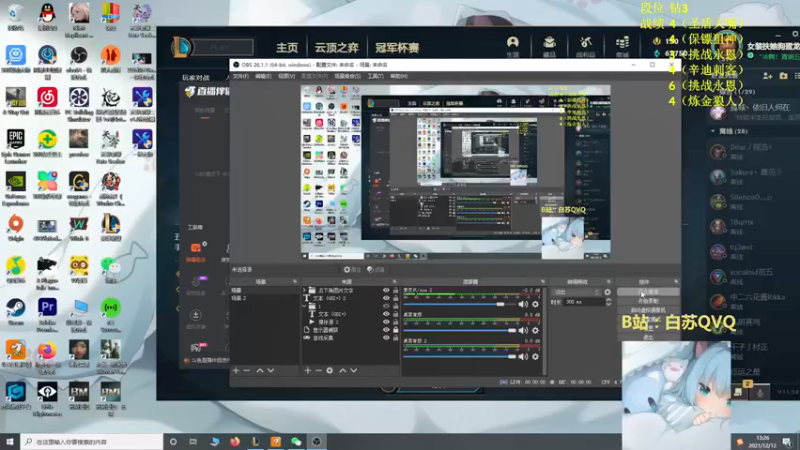
Task: Open WeChat from the taskbar
Action: pyautogui.click(x=296, y=441)
